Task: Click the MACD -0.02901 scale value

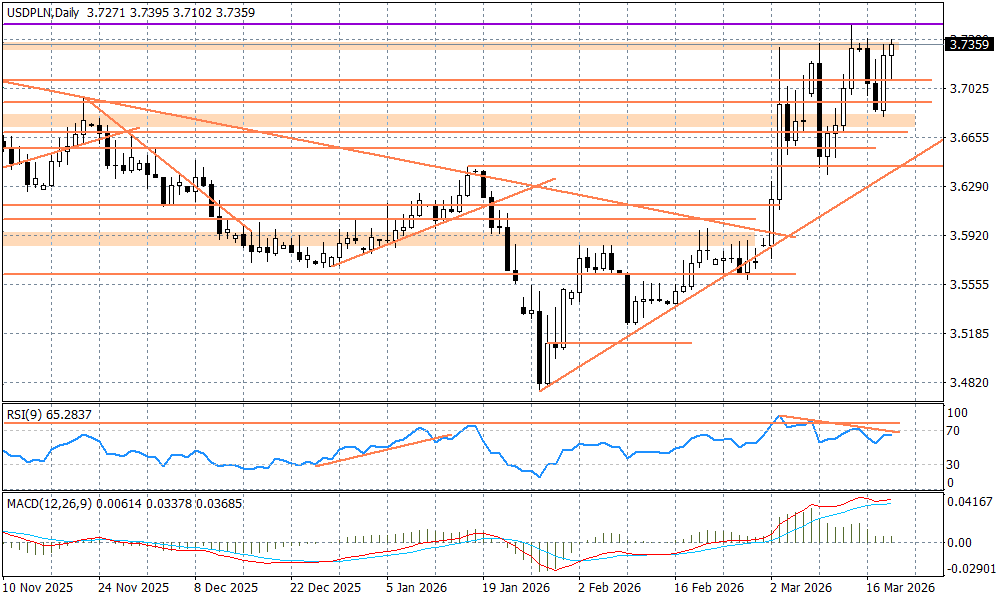Action: [x=969, y=568]
